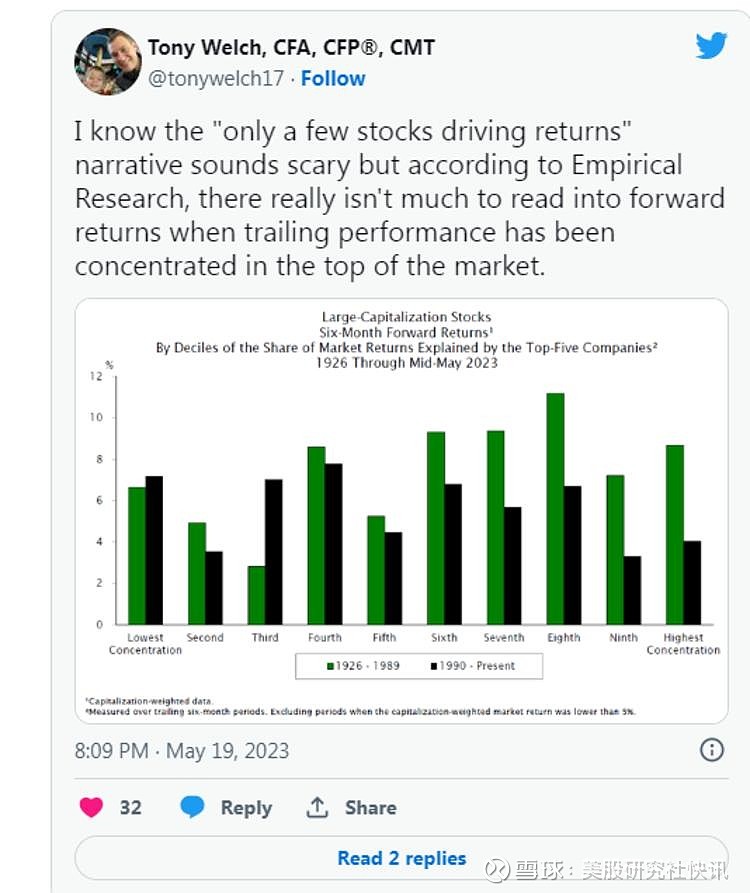Click the green 1926-1989 legend swatch

[330, 666]
